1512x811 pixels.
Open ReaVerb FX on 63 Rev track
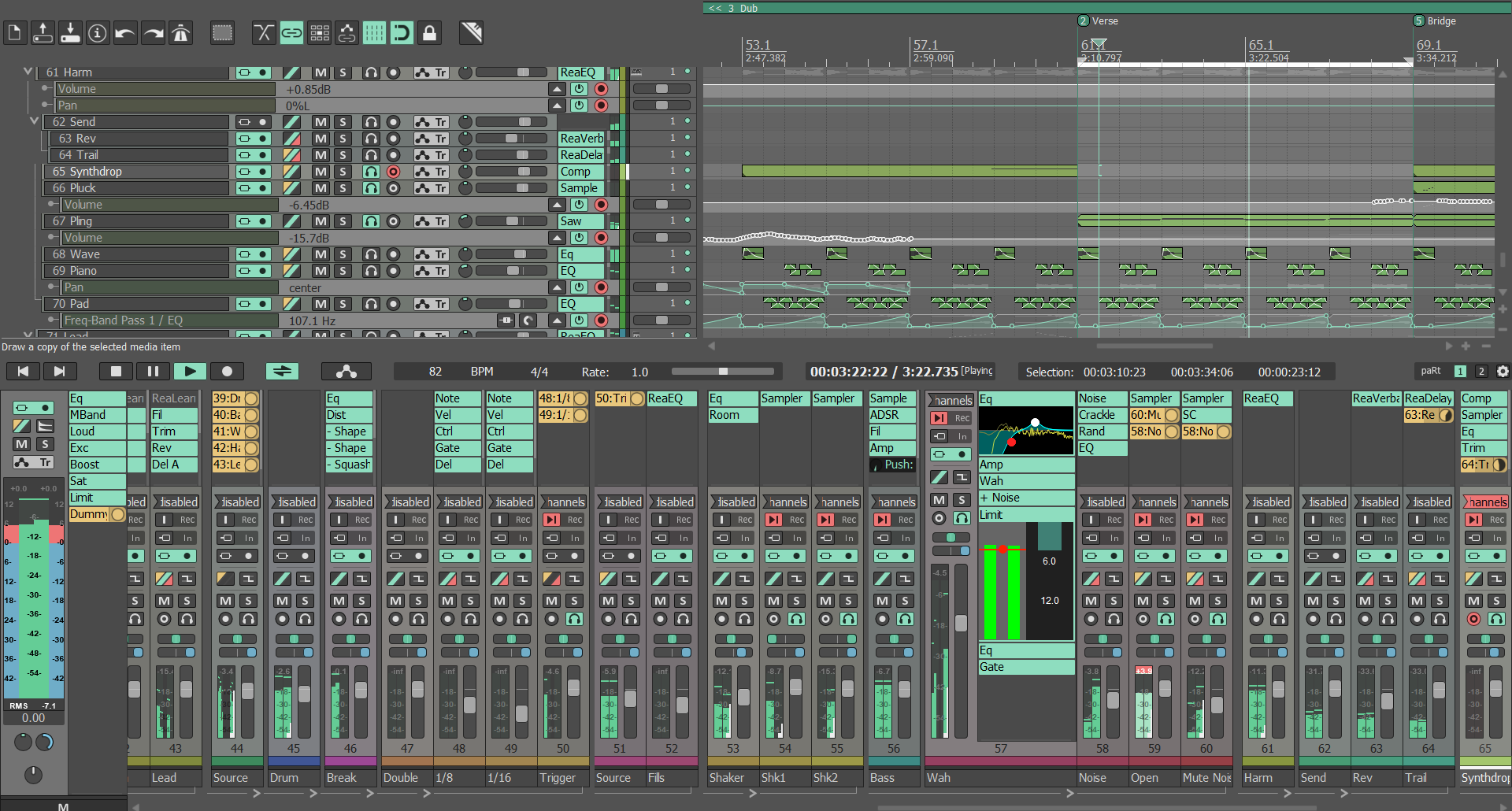581,139
